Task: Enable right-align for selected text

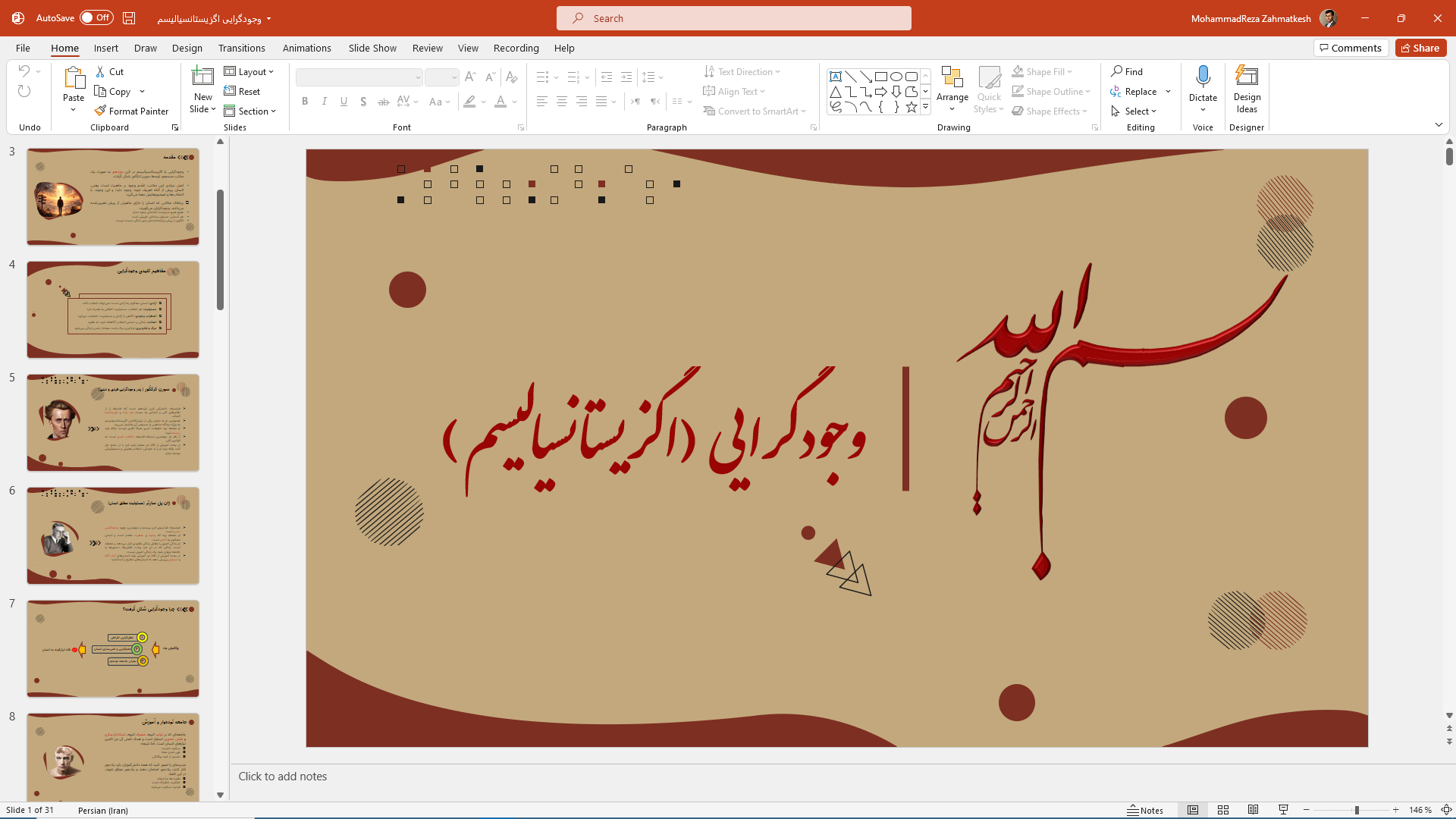Action: [x=582, y=101]
